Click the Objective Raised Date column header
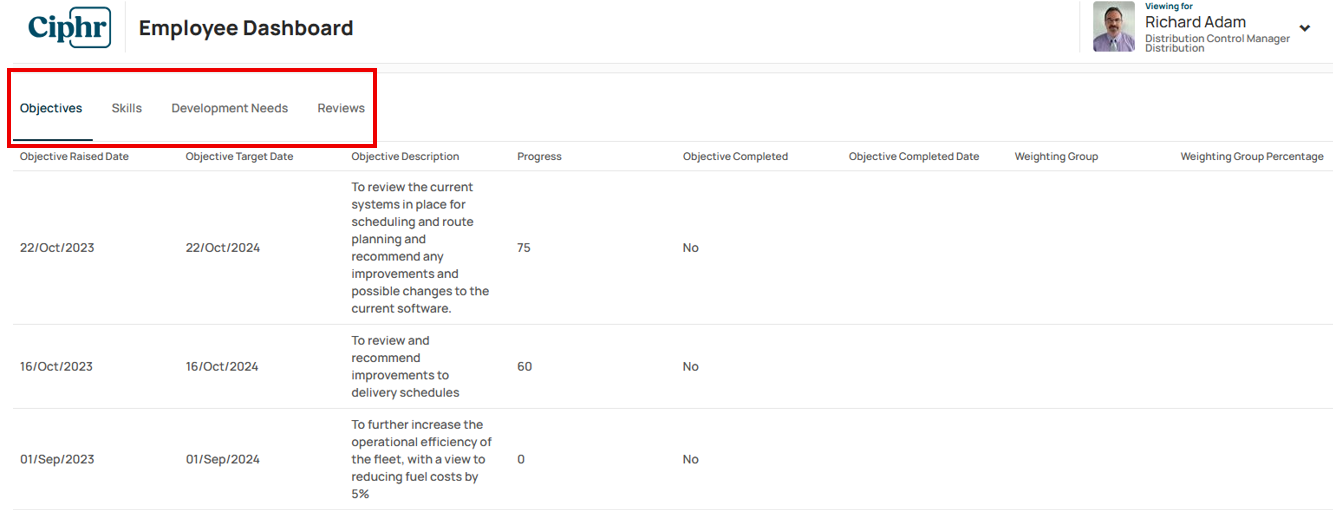This screenshot has width=1333, height=510. click(74, 156)
